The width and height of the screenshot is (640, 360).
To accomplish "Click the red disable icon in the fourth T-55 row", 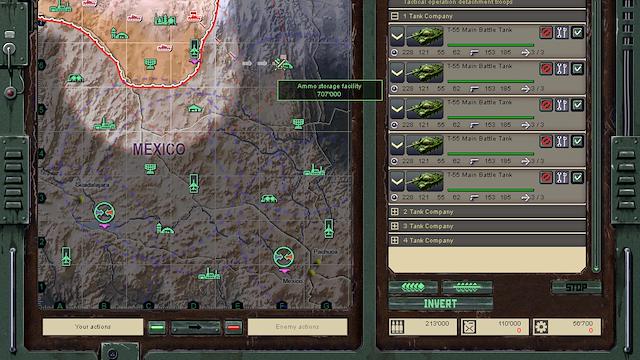I will click(x=546, y=141).
